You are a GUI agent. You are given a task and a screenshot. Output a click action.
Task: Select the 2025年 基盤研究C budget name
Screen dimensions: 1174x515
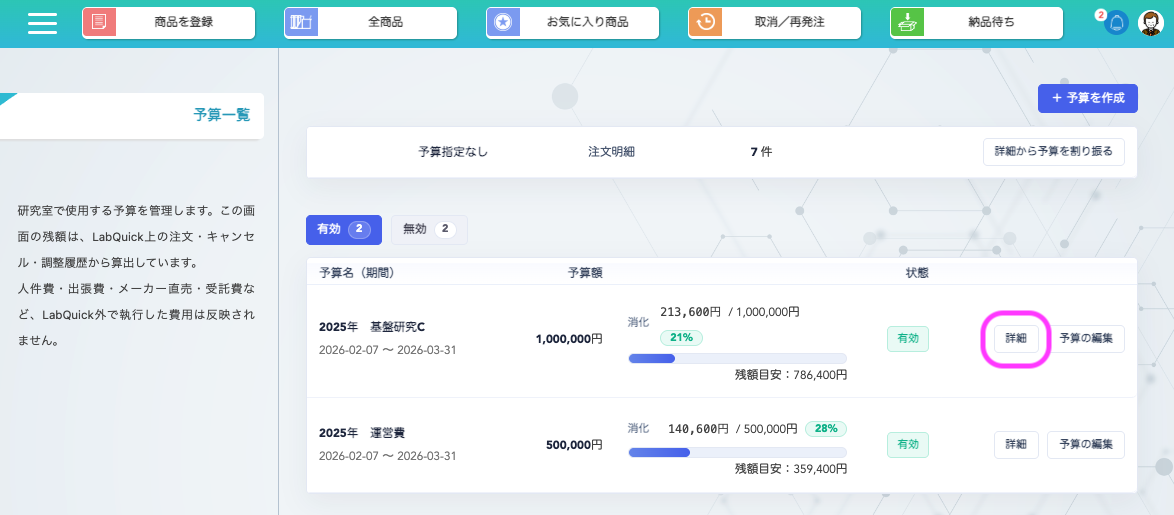point(371,327)
